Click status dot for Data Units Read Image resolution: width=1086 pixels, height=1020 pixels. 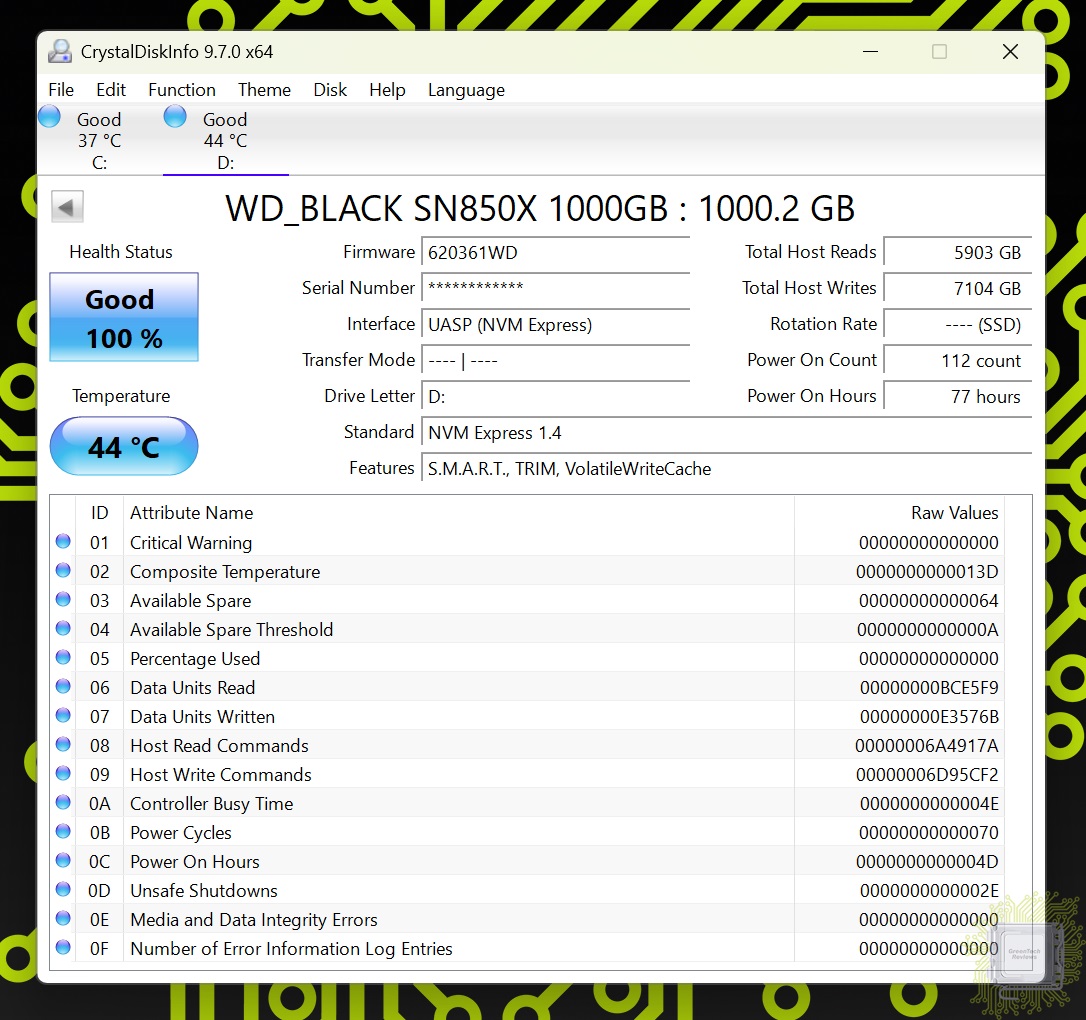[63, 687]
